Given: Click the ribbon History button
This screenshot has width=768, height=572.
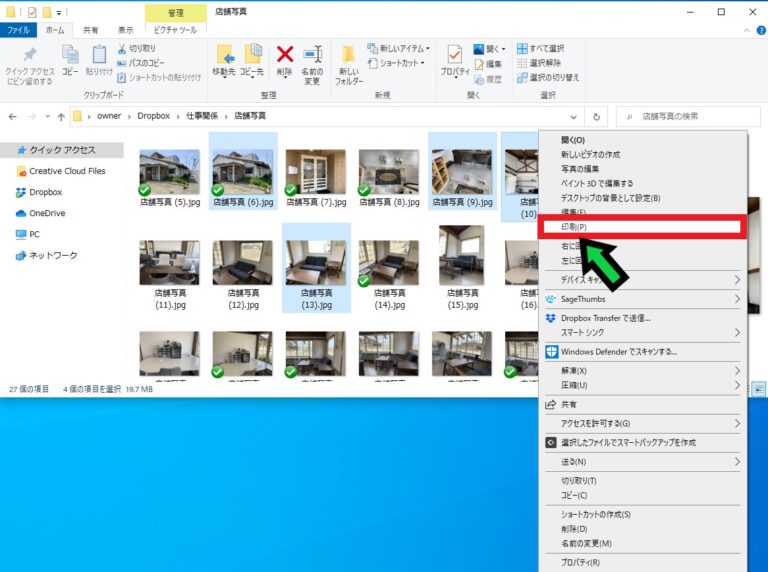Looking at the screenshot, I should point(488,79).
